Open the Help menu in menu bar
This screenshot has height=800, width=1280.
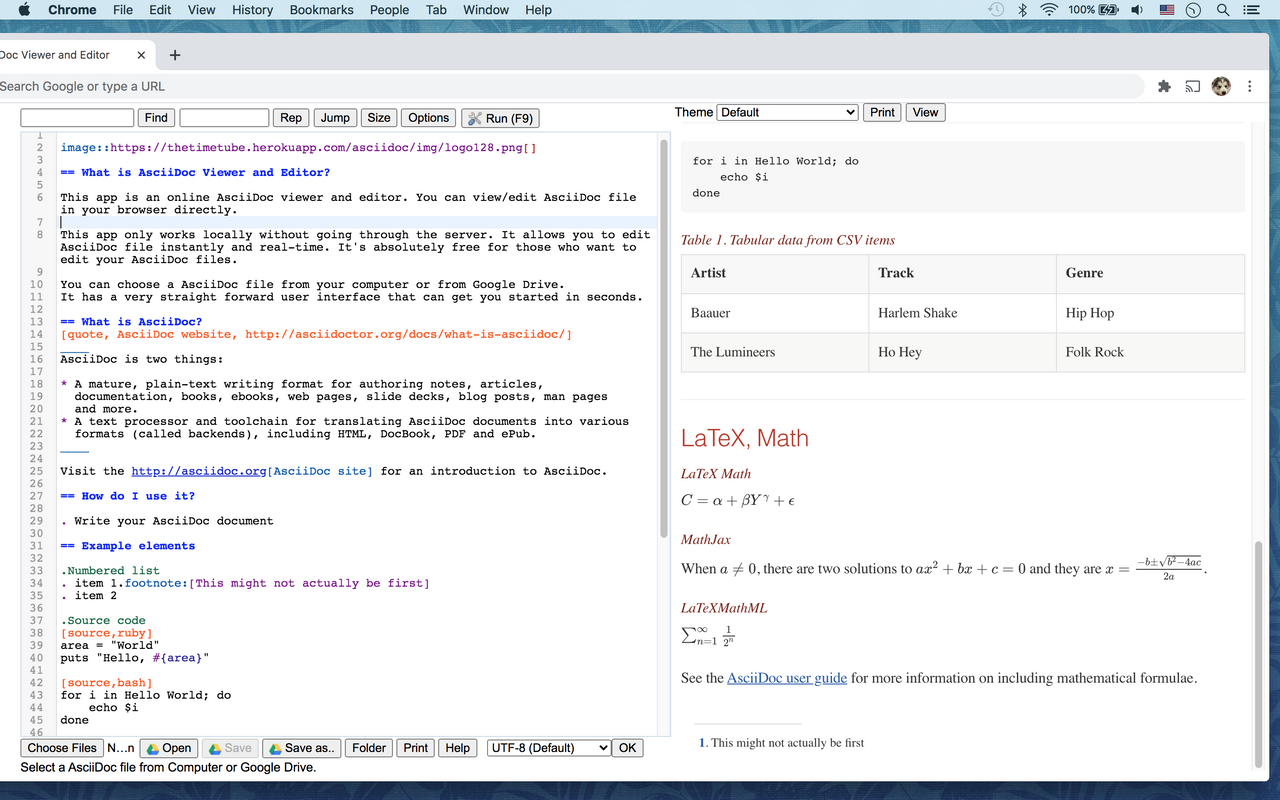click(538, 10)
